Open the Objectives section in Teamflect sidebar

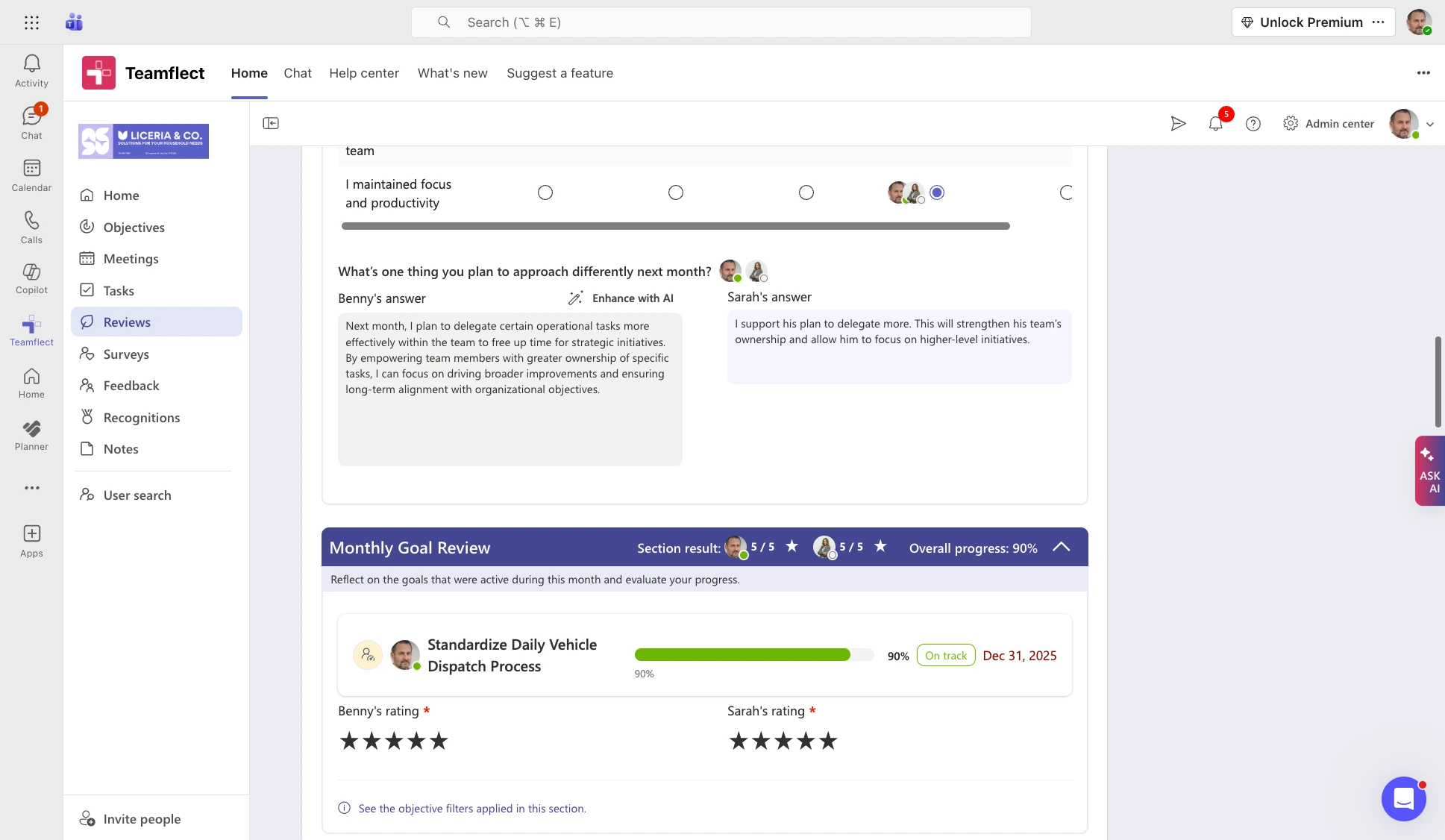[134, 227]
